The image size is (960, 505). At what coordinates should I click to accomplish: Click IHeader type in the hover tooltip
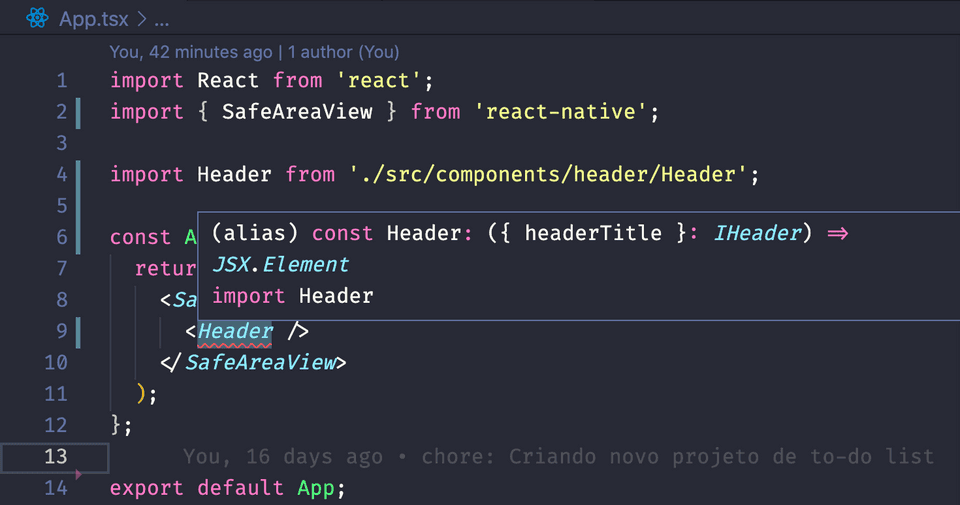(757, 233)
